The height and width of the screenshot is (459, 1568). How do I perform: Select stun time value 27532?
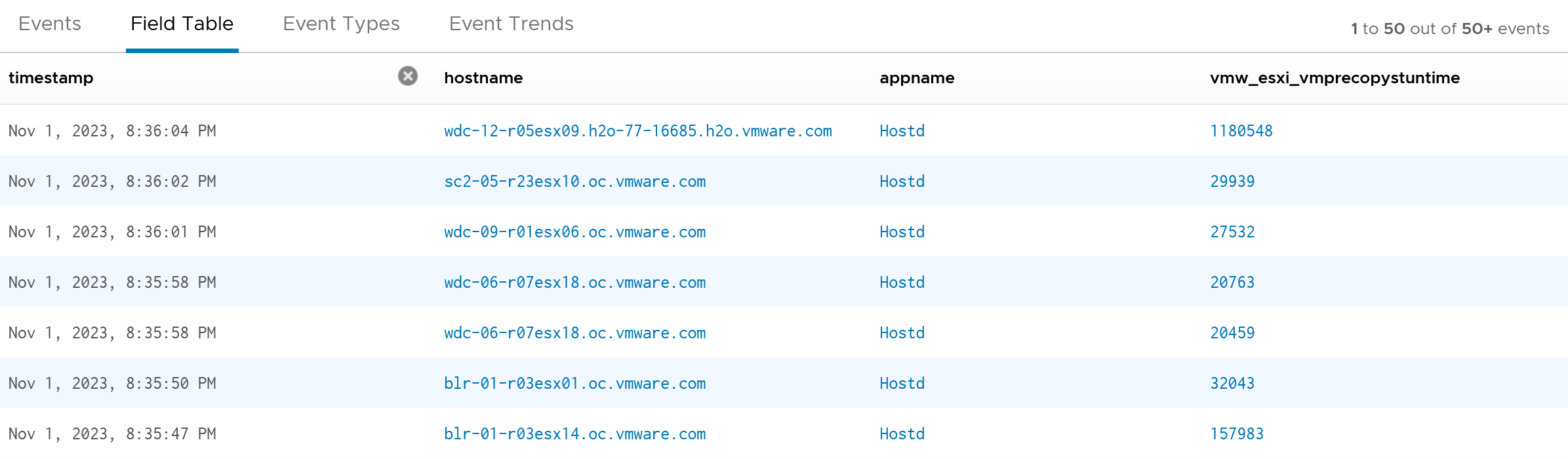tap(1232, 232)
